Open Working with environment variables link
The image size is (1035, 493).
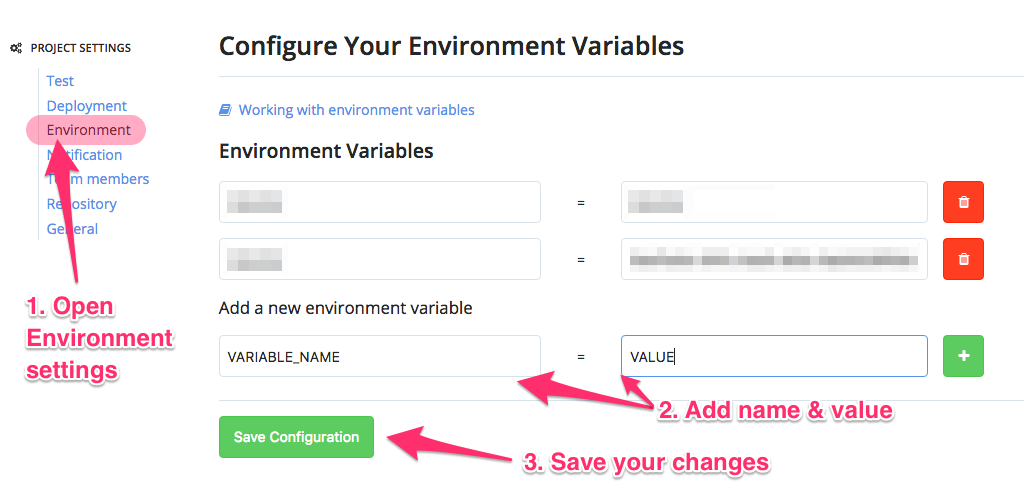356,110
